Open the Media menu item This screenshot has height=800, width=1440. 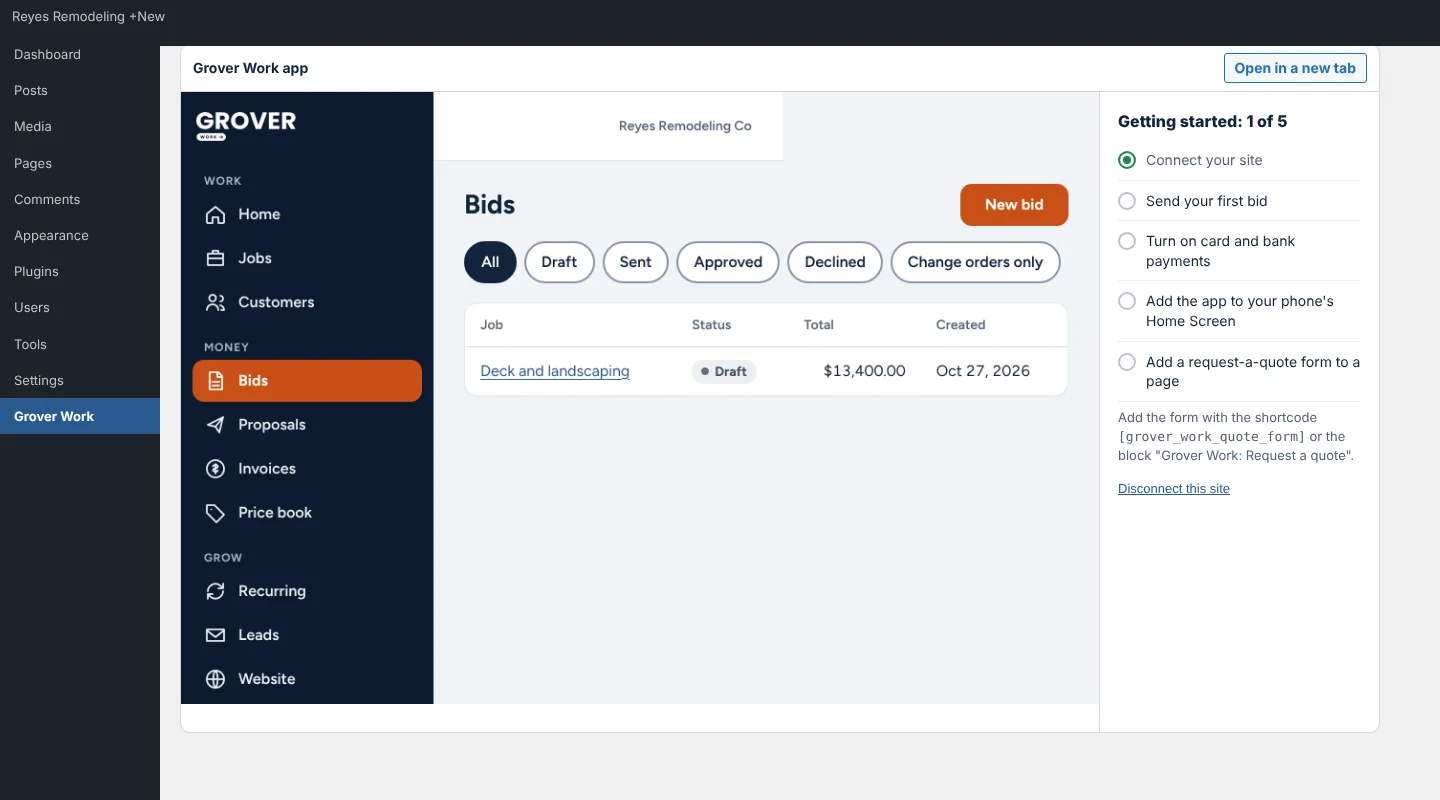80,127
